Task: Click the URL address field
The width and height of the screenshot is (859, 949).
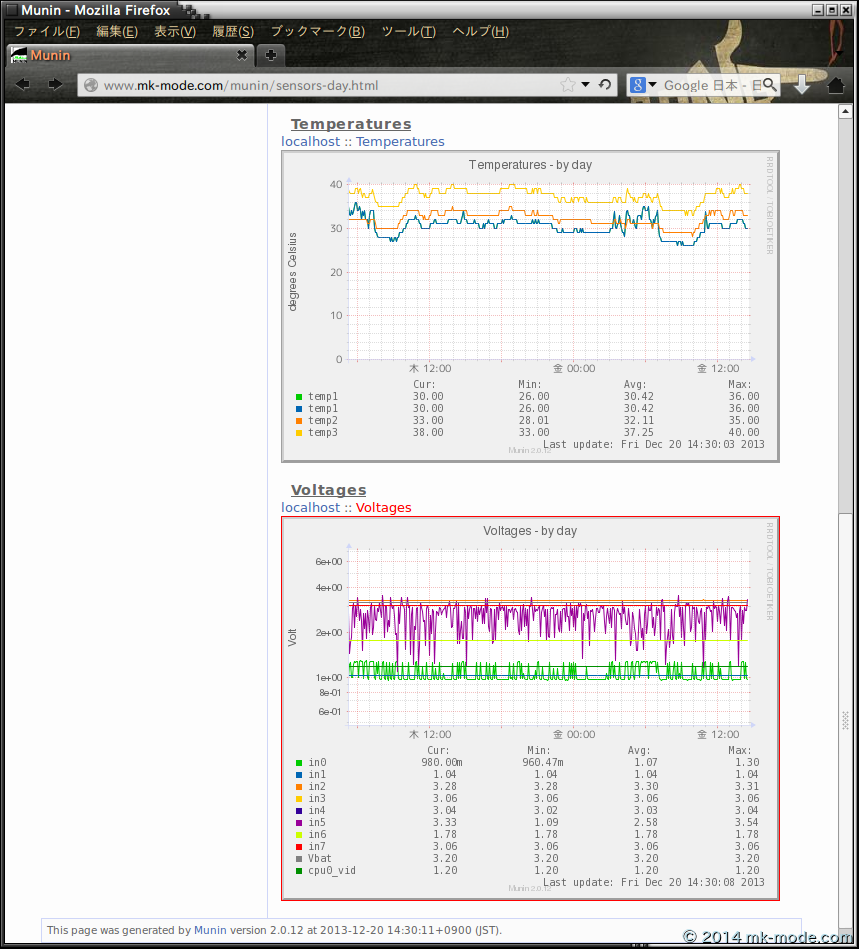Action: 320,85
